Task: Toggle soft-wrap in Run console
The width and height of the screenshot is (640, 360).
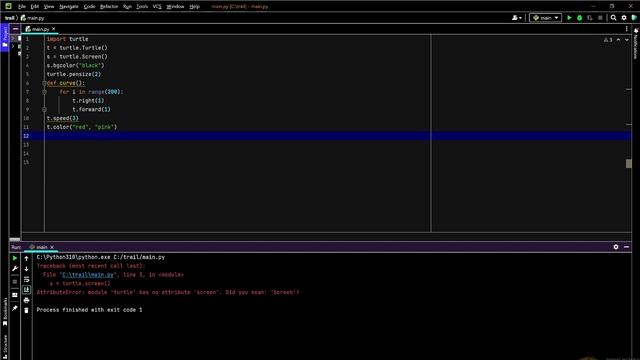Action: [27, 279]
